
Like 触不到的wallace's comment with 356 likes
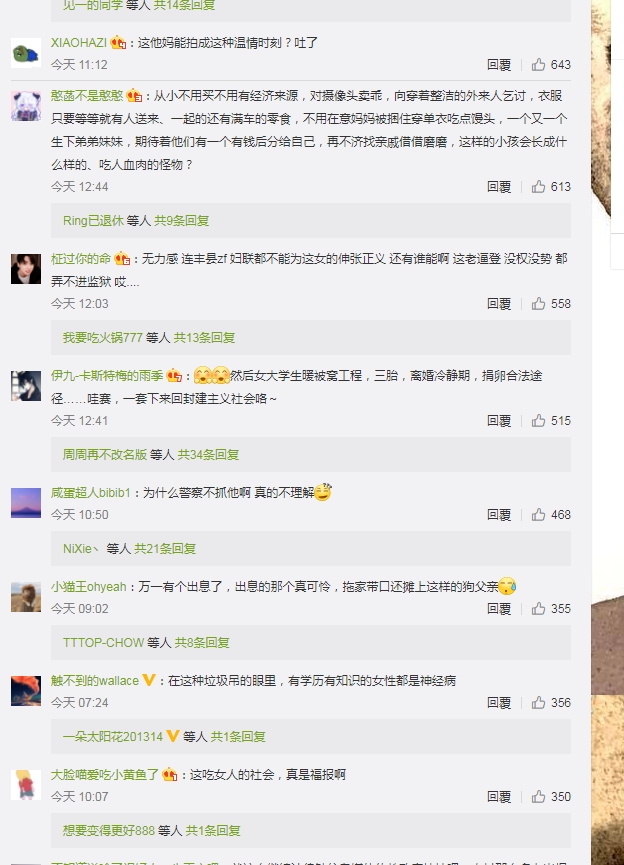tap(538, 702)
